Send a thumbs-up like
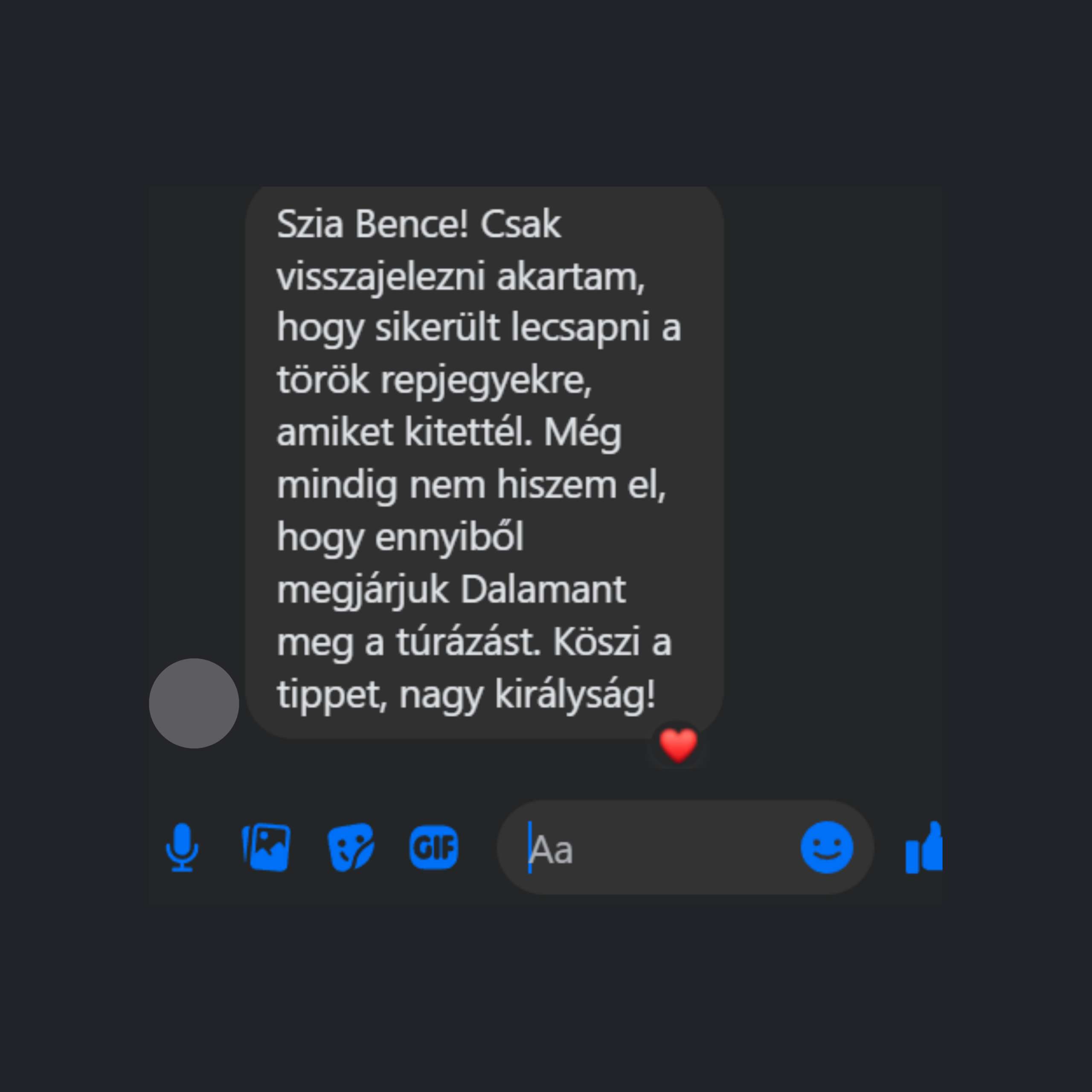 tap(924, 847)
